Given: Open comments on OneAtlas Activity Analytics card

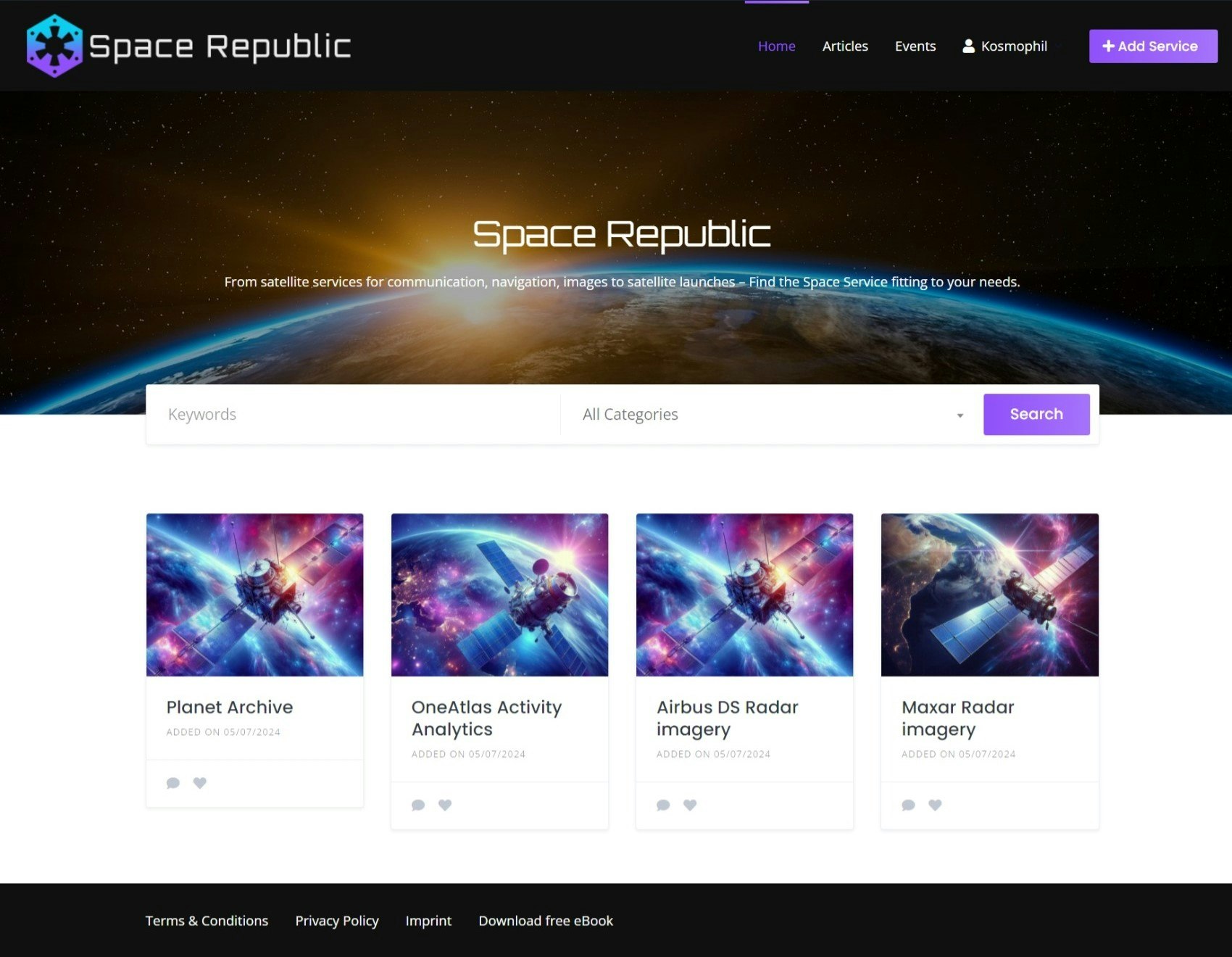Looking at the screenshot, I should pyautogui.click(x=418, y=805).
